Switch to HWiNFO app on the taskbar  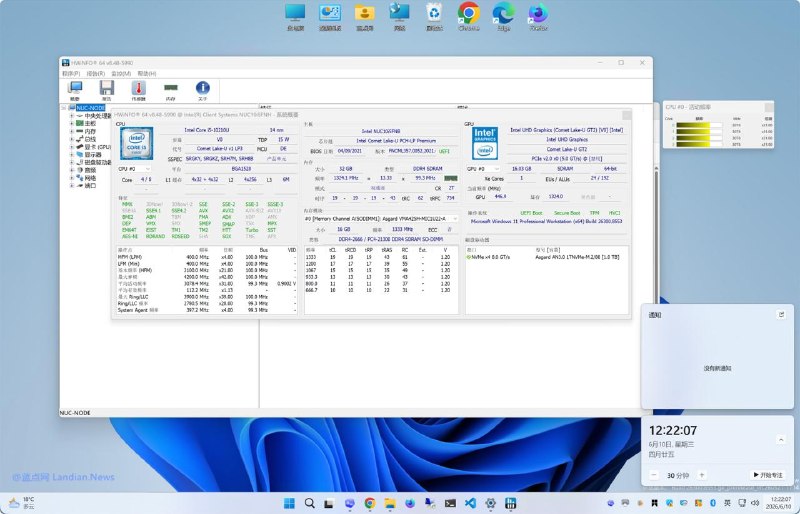pos(510,503)
